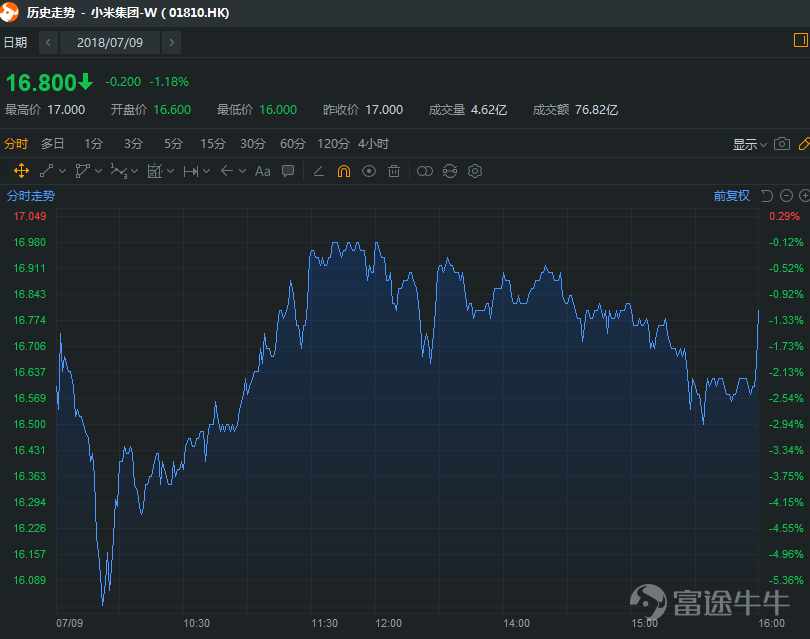This screenshot has width=810, height=639.
Task: Click the sync drawings icon
Action: 450,171
